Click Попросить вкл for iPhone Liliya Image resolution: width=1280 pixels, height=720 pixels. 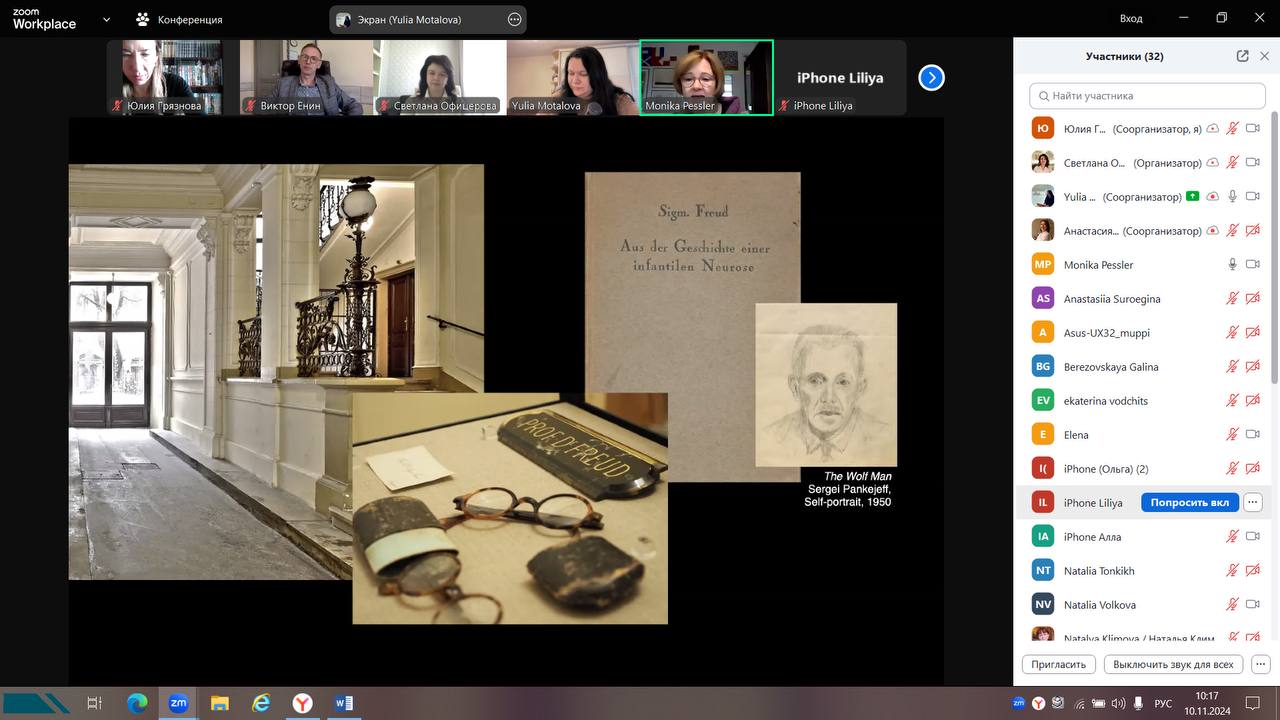click(1189, 502)
